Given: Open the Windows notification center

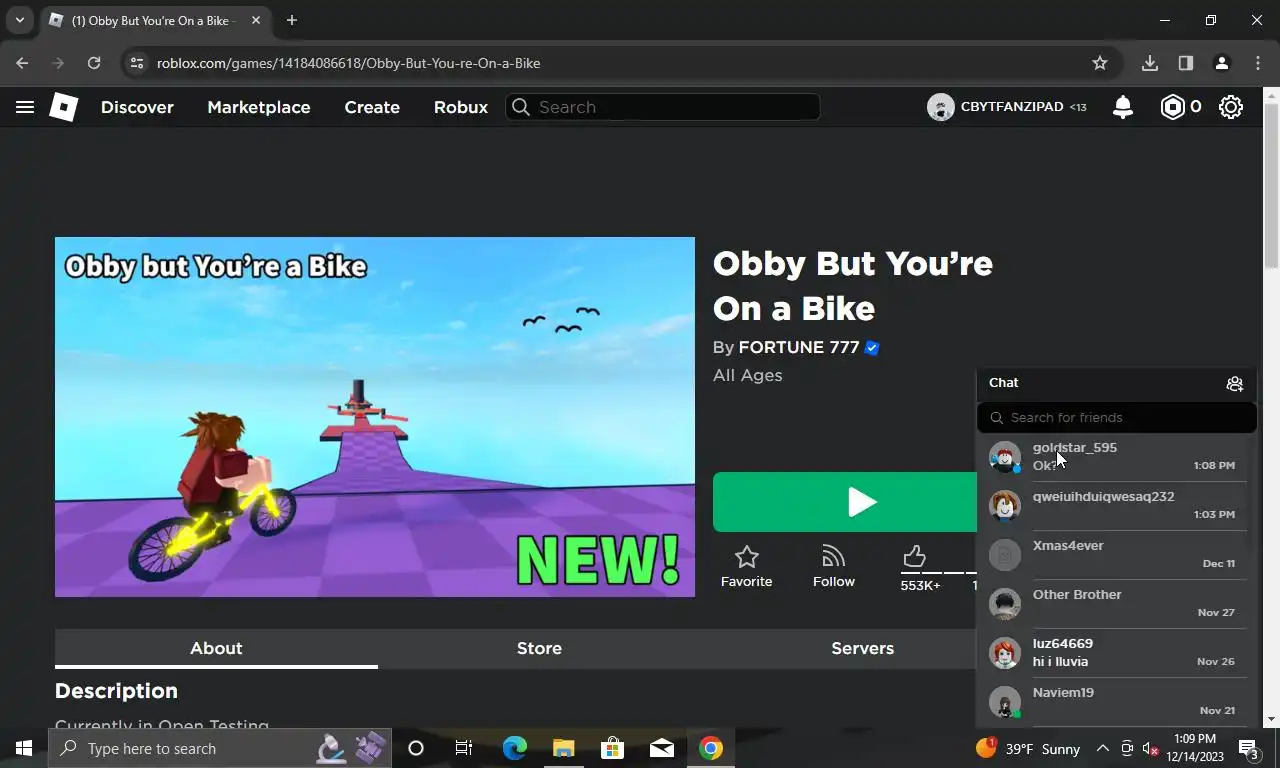Looking at the screenshot, I should [1249, 748].
